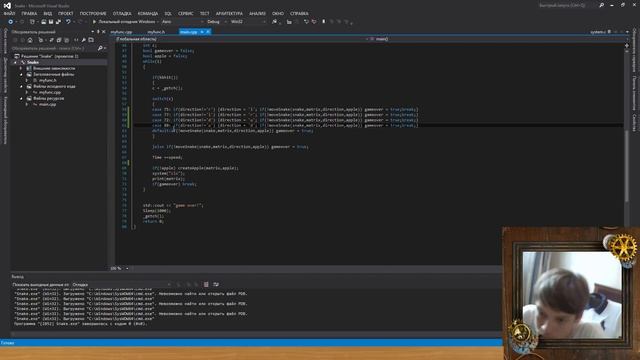640x360 pixels.
Task: Open the АНАЛИЗ menu
Action: point(257,13)
